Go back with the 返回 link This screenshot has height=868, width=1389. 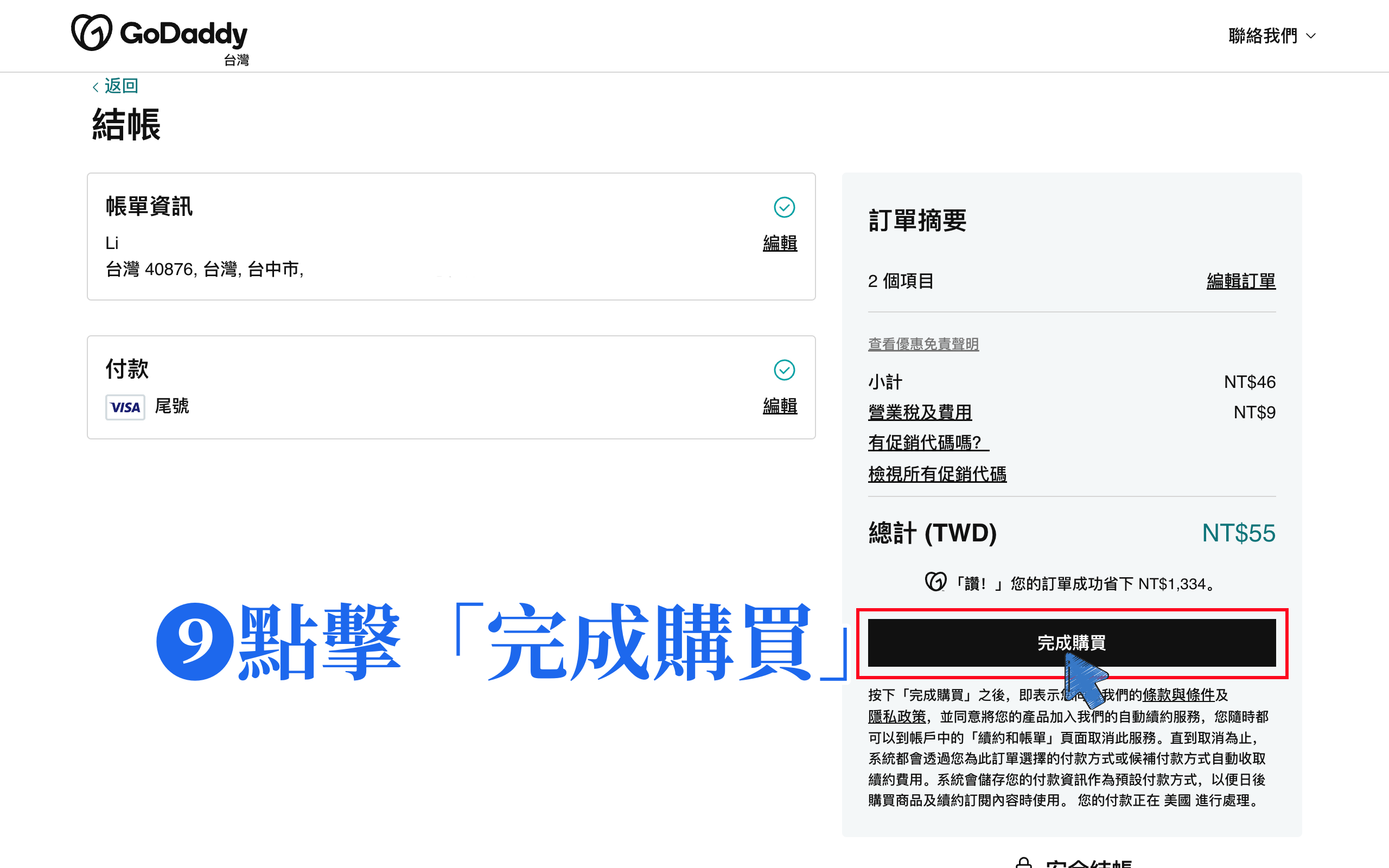point(116,86)
